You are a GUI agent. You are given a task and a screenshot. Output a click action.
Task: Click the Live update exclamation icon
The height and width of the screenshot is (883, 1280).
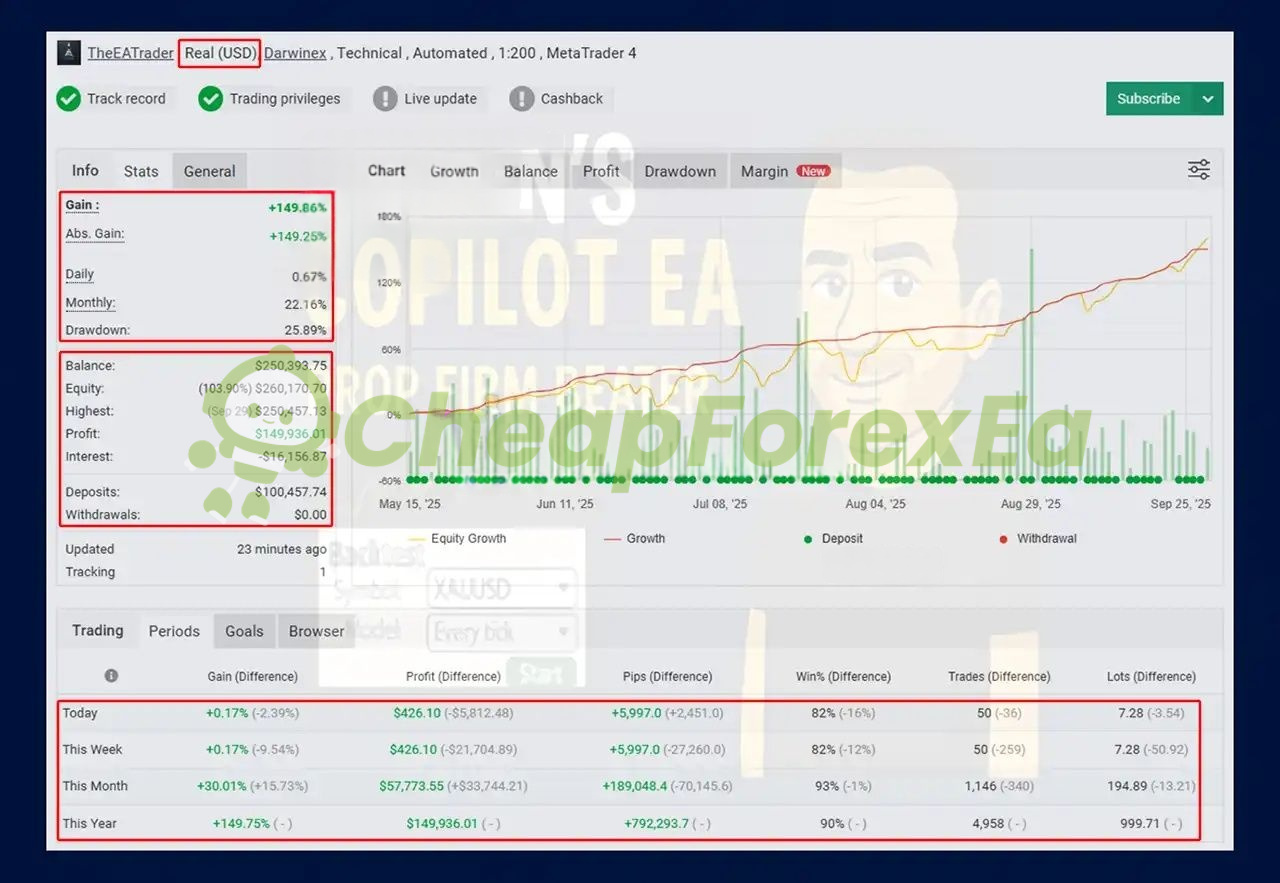(385, 98)
